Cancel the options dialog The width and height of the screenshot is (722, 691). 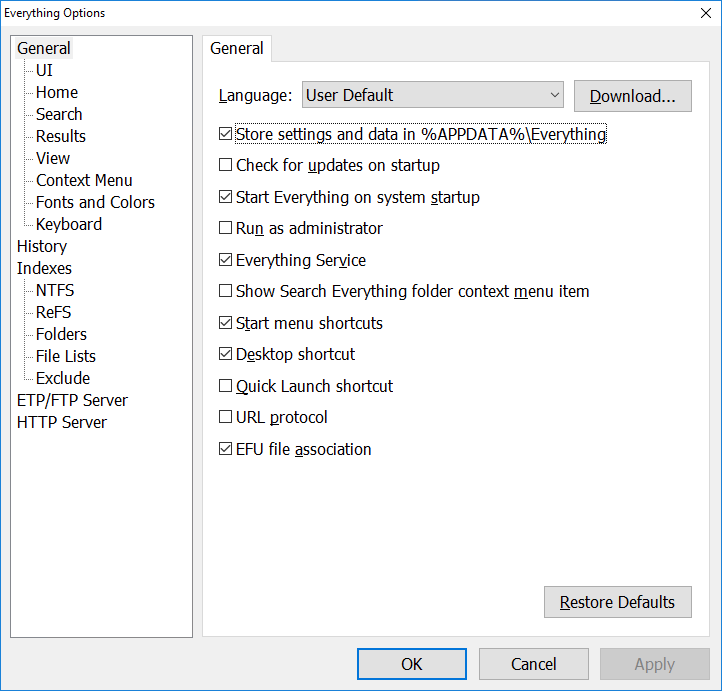(x=534, y=664)
